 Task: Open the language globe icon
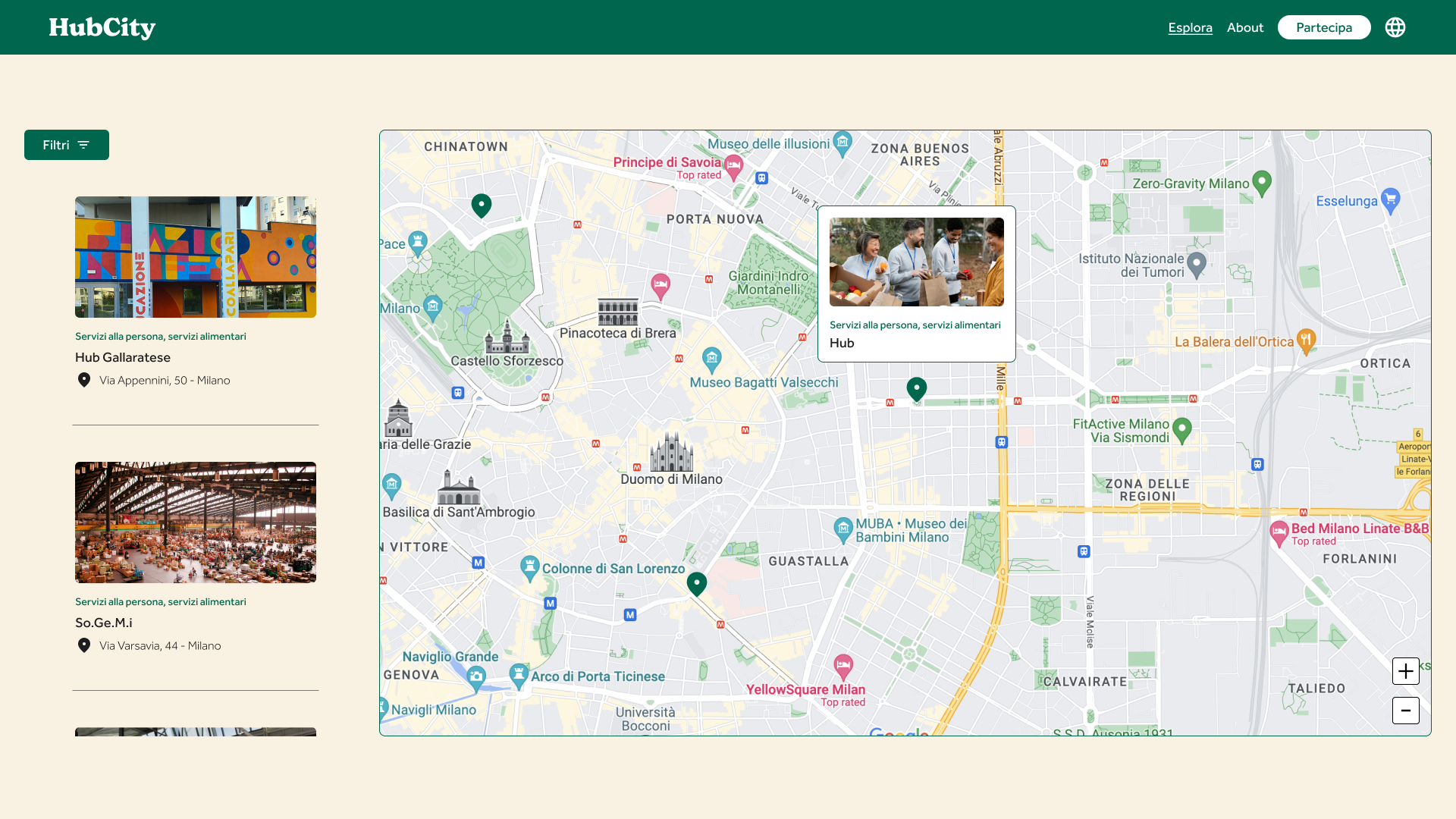click(x=1395, y=27)
